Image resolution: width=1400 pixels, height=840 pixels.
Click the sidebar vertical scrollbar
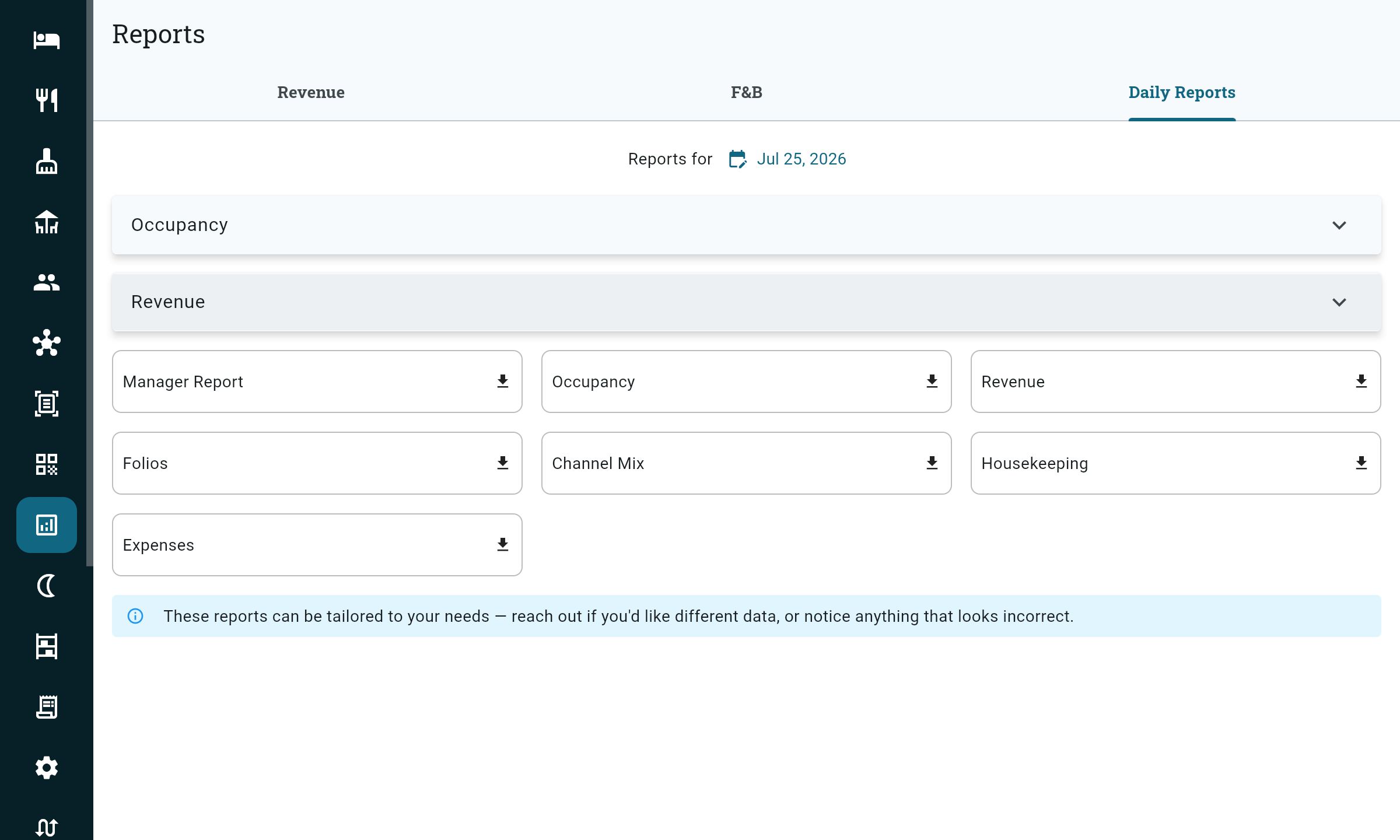[90, 283]
